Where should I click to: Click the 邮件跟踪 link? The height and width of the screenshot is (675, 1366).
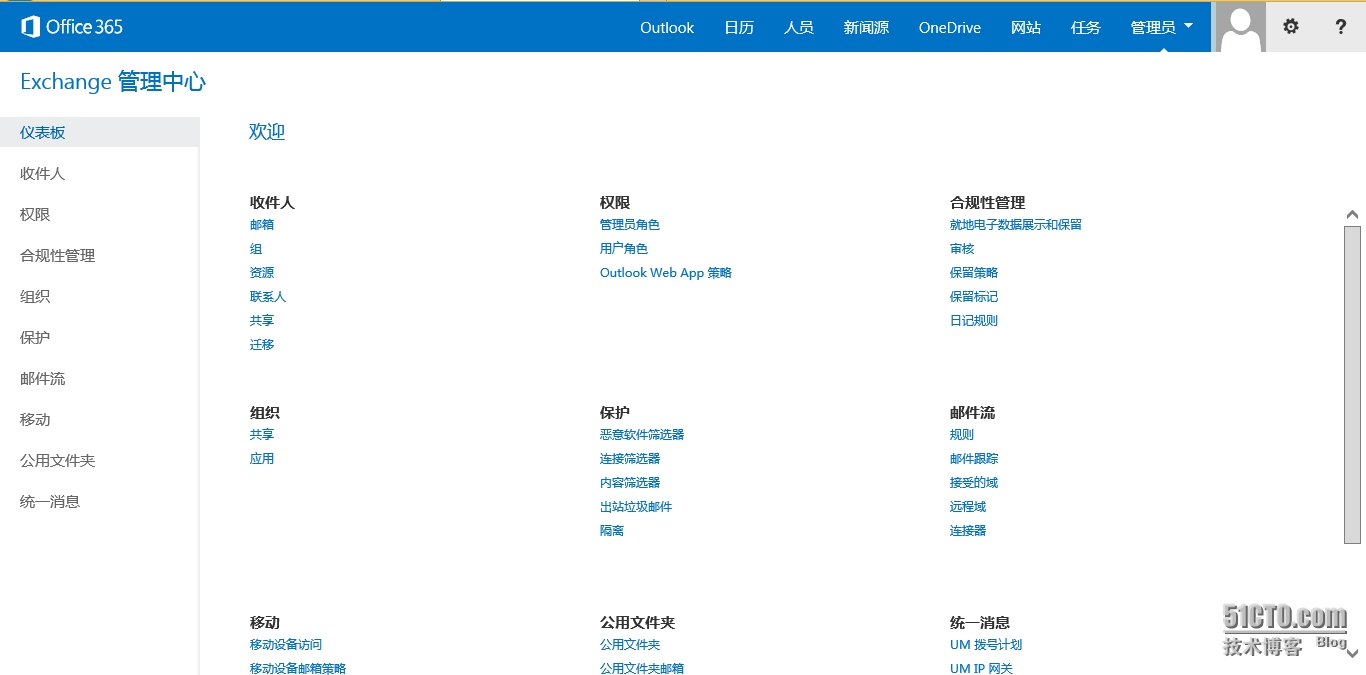click(974, 459)
